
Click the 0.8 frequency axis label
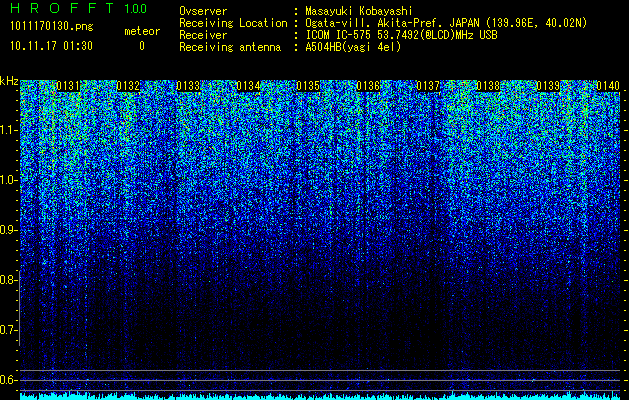click(8, 280)
